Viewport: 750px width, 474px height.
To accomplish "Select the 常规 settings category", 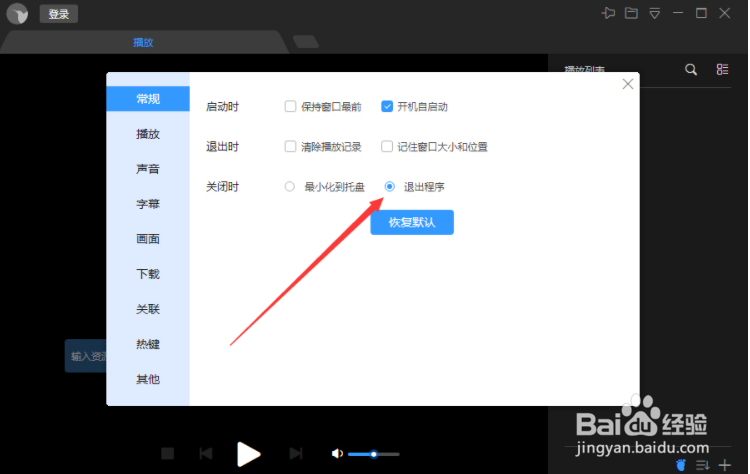I will click(x=148, y=99).
